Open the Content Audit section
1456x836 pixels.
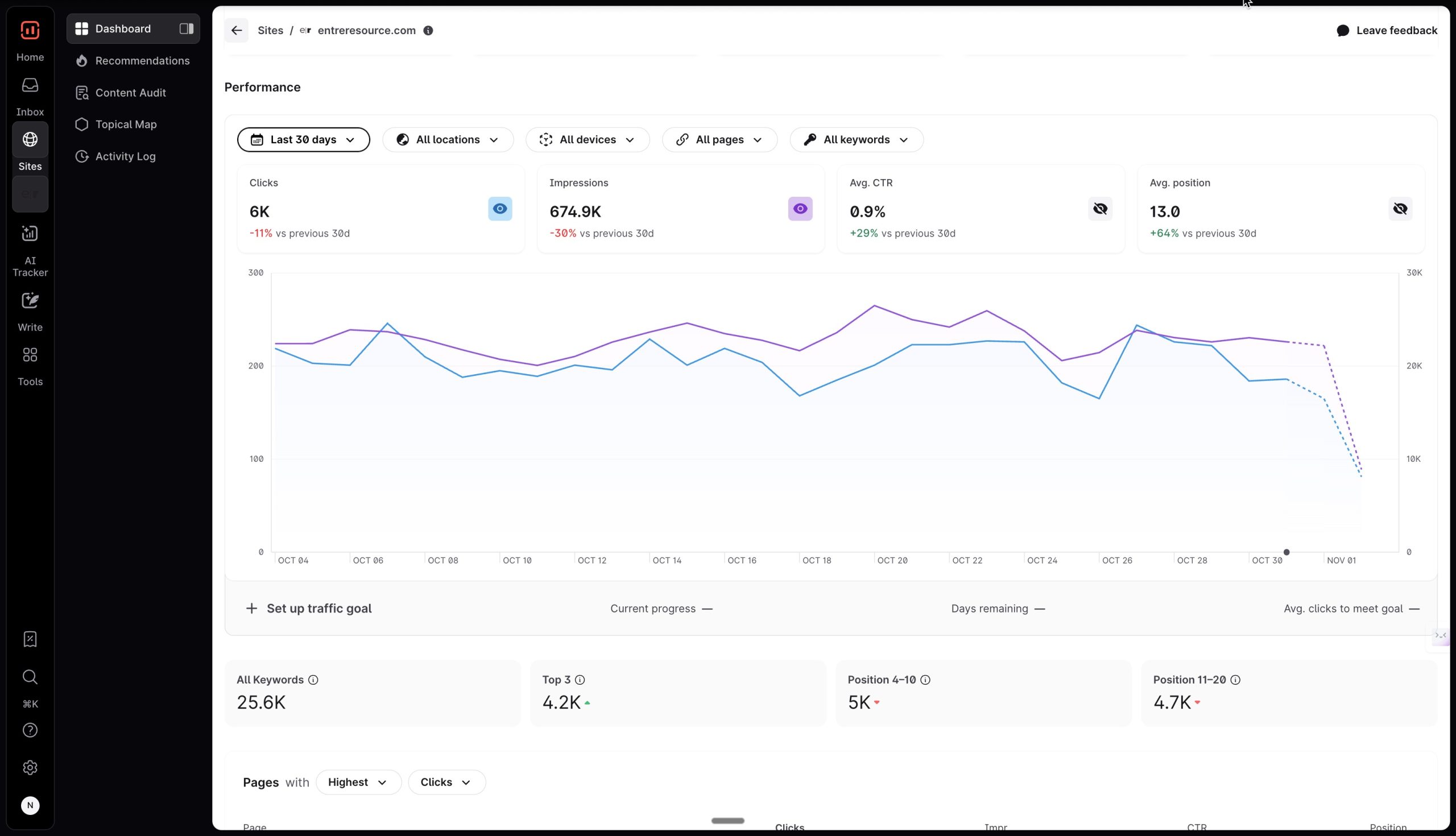click(x=130, y=93)
